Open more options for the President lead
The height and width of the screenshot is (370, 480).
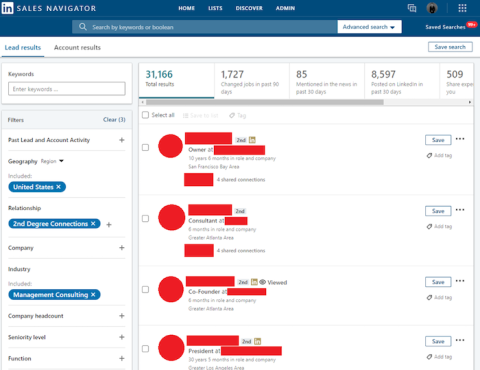pyautogui.click(x=460, y=340)
